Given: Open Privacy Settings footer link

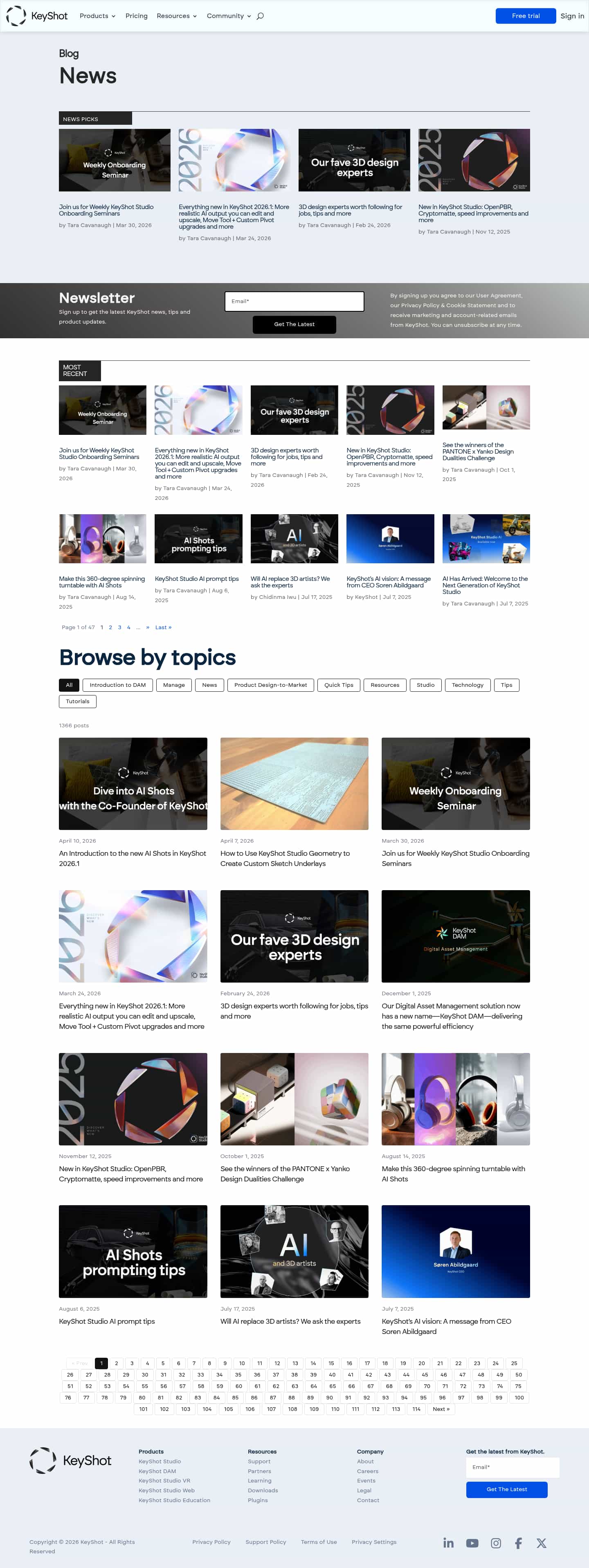Looking at the screenshot, I should pos(374,1541).
